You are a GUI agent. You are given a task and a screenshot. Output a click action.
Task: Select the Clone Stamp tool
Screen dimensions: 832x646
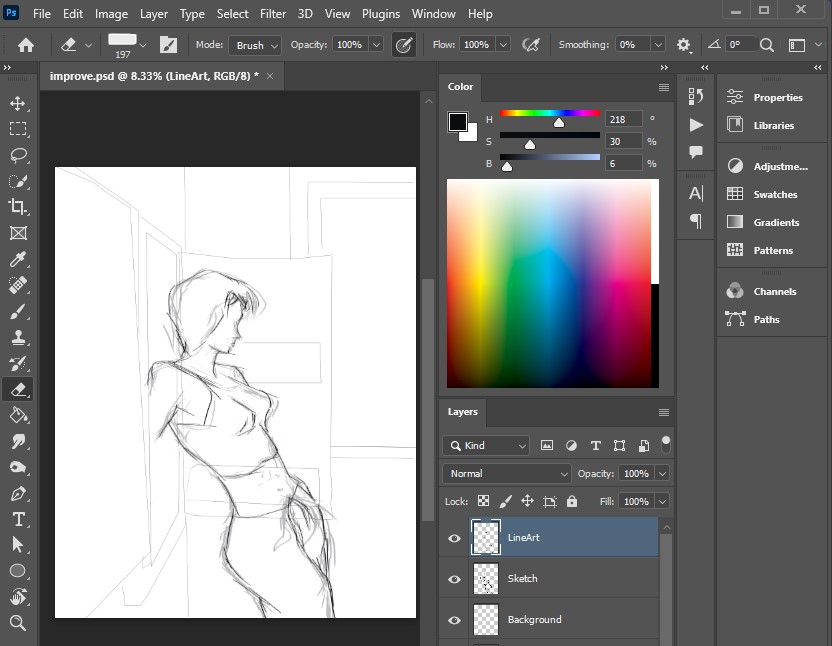(x=18, y=337)
